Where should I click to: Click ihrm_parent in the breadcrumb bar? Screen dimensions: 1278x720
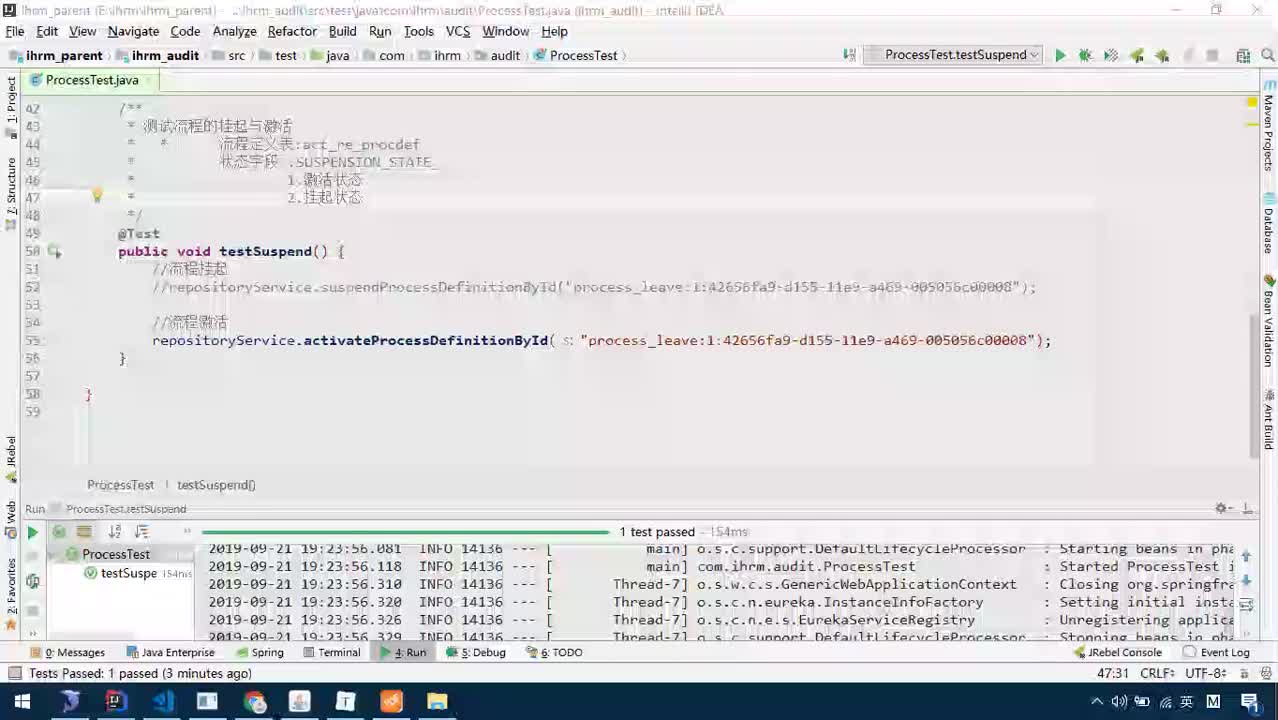click(56, 55)
